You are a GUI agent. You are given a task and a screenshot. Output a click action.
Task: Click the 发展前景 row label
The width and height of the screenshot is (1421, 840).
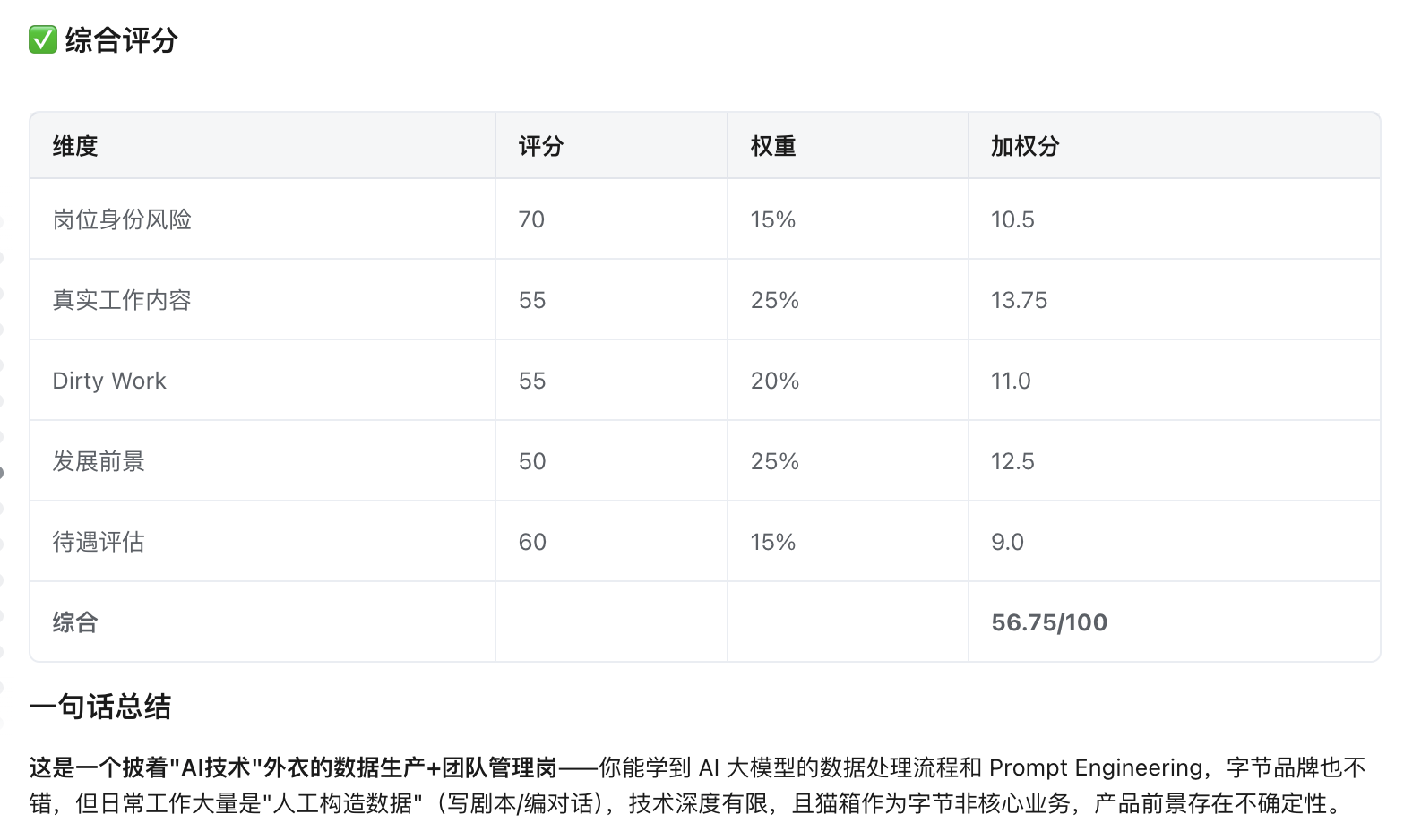(99, 461)
